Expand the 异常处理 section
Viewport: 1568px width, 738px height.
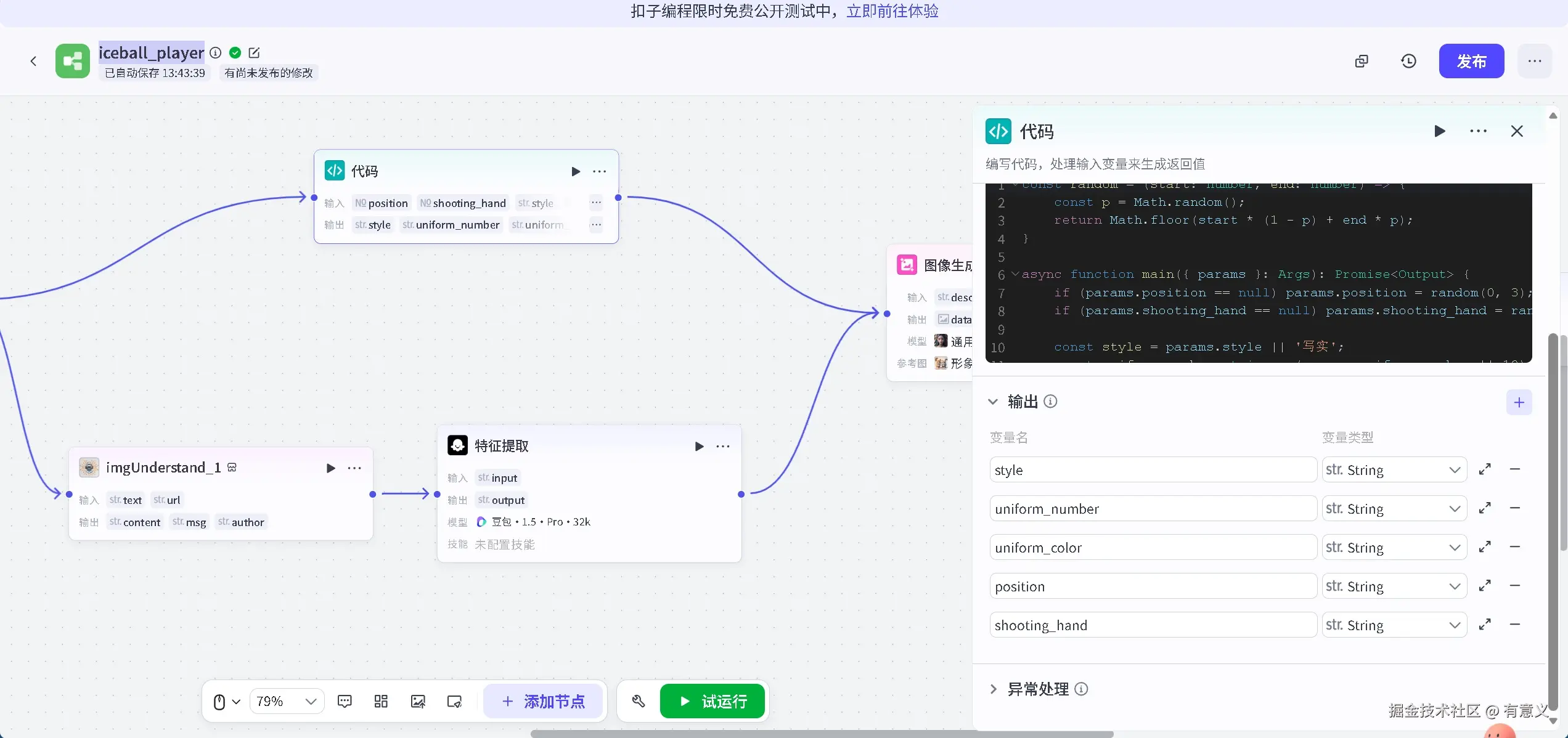pyautogui.click(x=992, y=689)
